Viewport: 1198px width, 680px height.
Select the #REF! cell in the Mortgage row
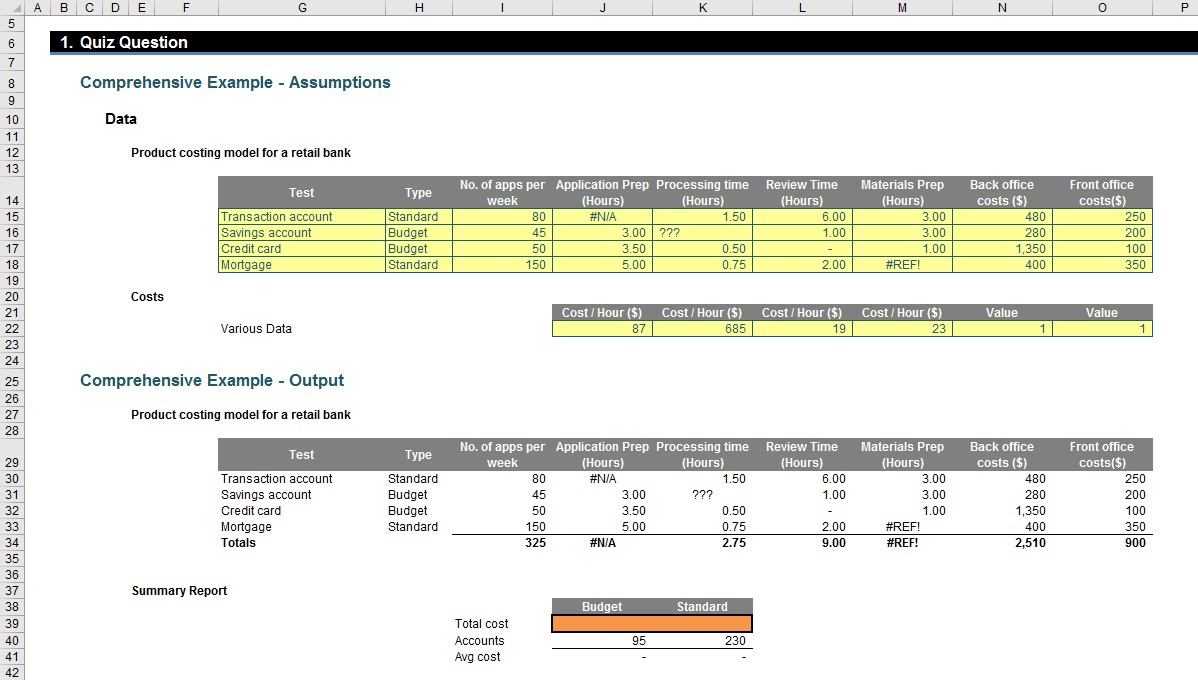pyautogui.click(x=902, y=264)
